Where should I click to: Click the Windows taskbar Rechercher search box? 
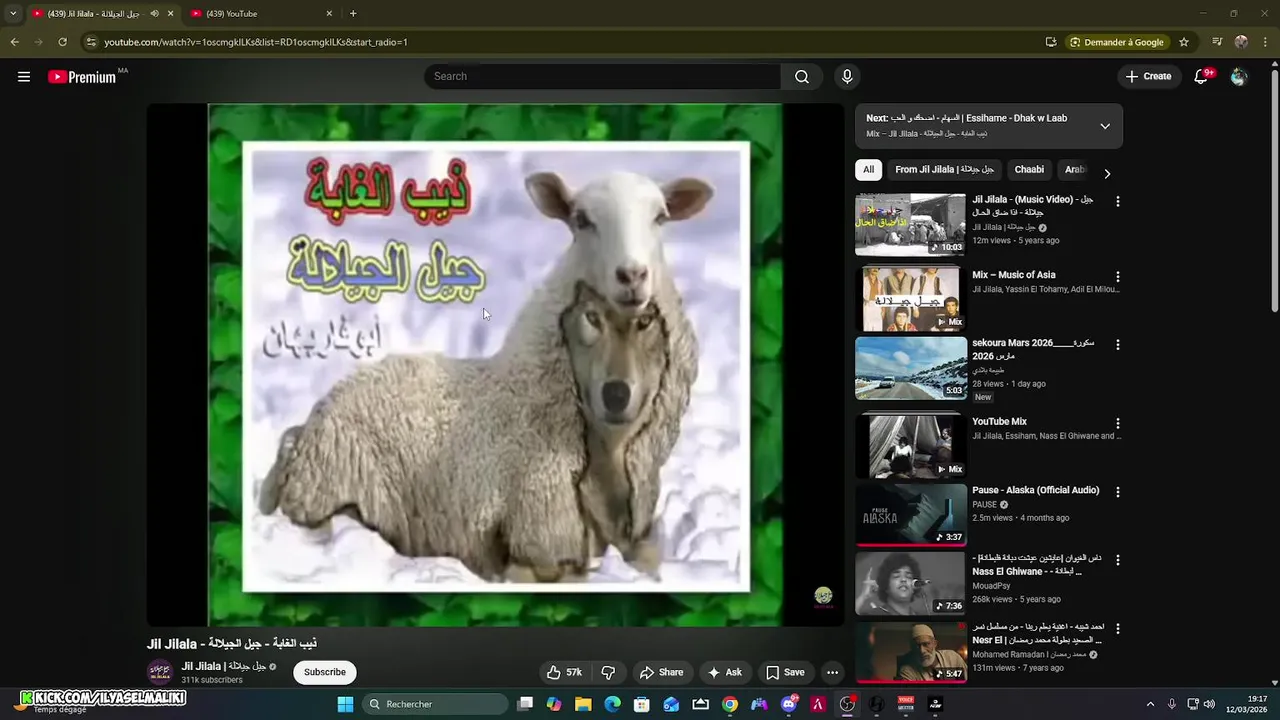pos(434,704)
